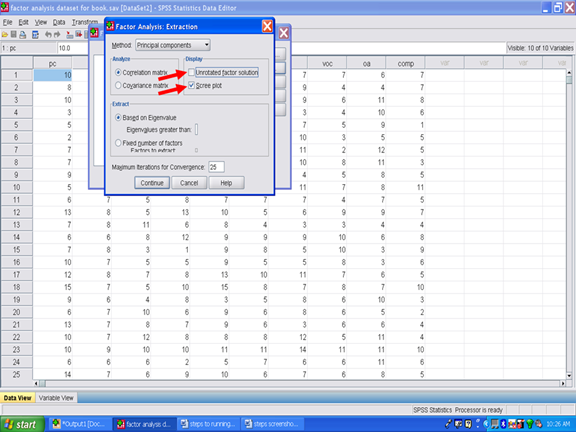Screen dimensions: 576x432
Task: Select the oa column header
Action: tap(366, 64)
